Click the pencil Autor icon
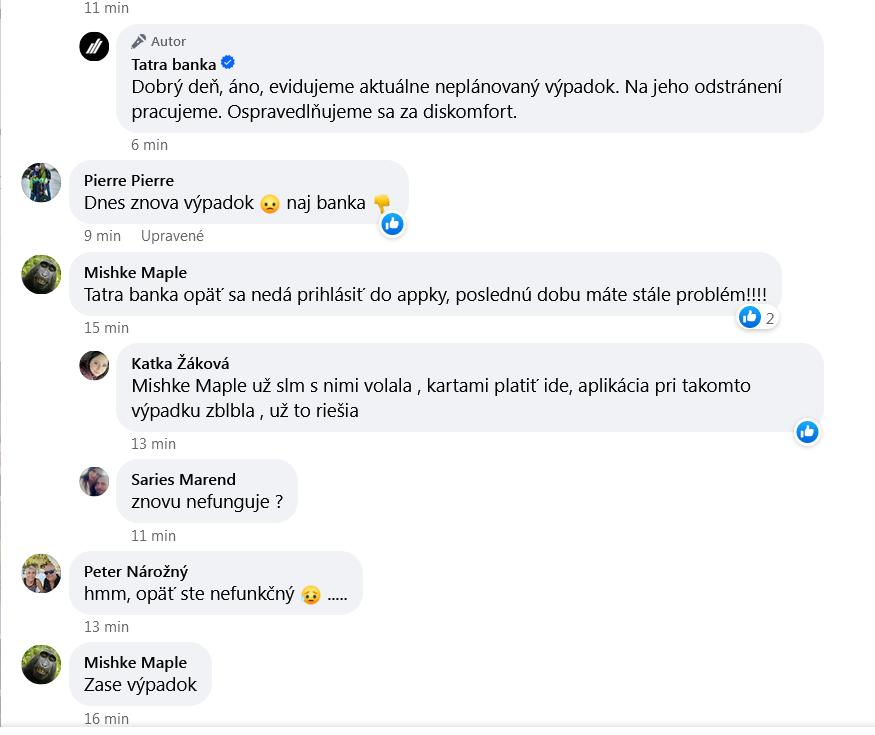 coord(139,41)
